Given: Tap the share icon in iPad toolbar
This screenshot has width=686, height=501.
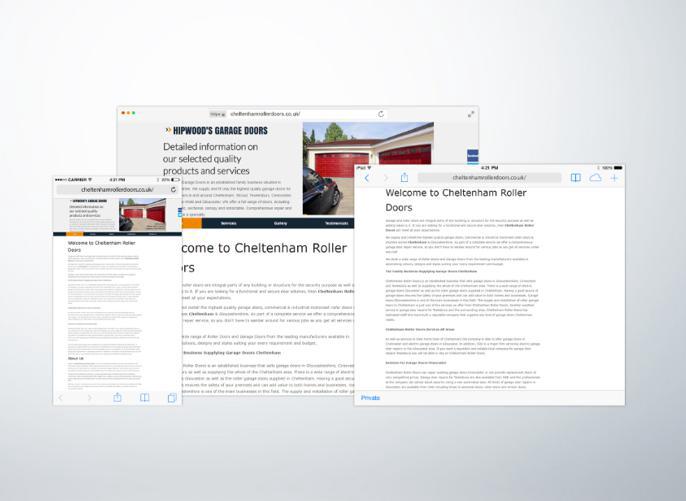Looking at the screenshot, I should [405, 178].
